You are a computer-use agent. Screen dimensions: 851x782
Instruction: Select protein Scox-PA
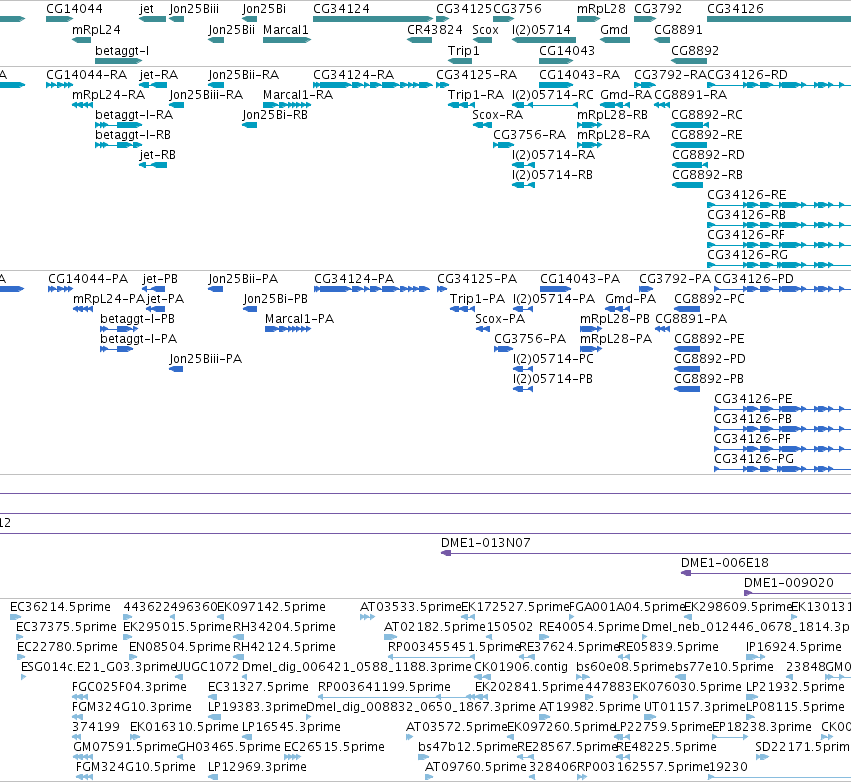[x=482, y=329]
